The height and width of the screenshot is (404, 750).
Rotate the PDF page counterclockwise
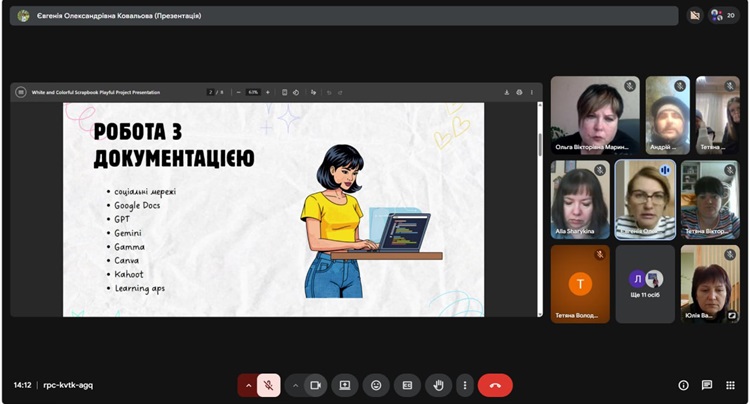(x=298, y=92)
